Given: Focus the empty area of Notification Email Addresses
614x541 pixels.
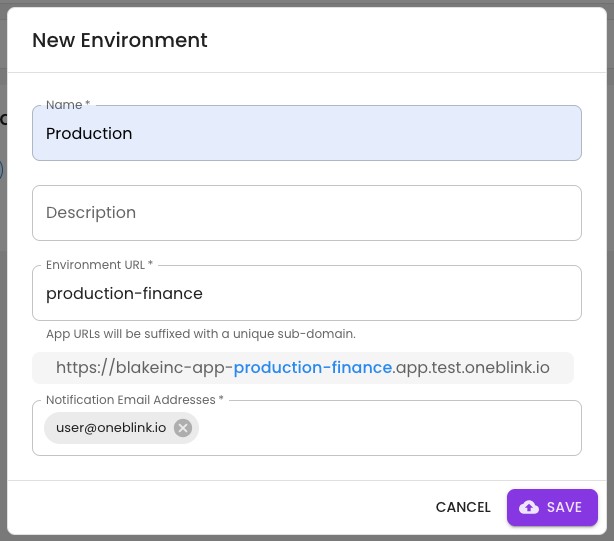Looking at the screenshot, I should pyautogui.click(x=390, y=428).
